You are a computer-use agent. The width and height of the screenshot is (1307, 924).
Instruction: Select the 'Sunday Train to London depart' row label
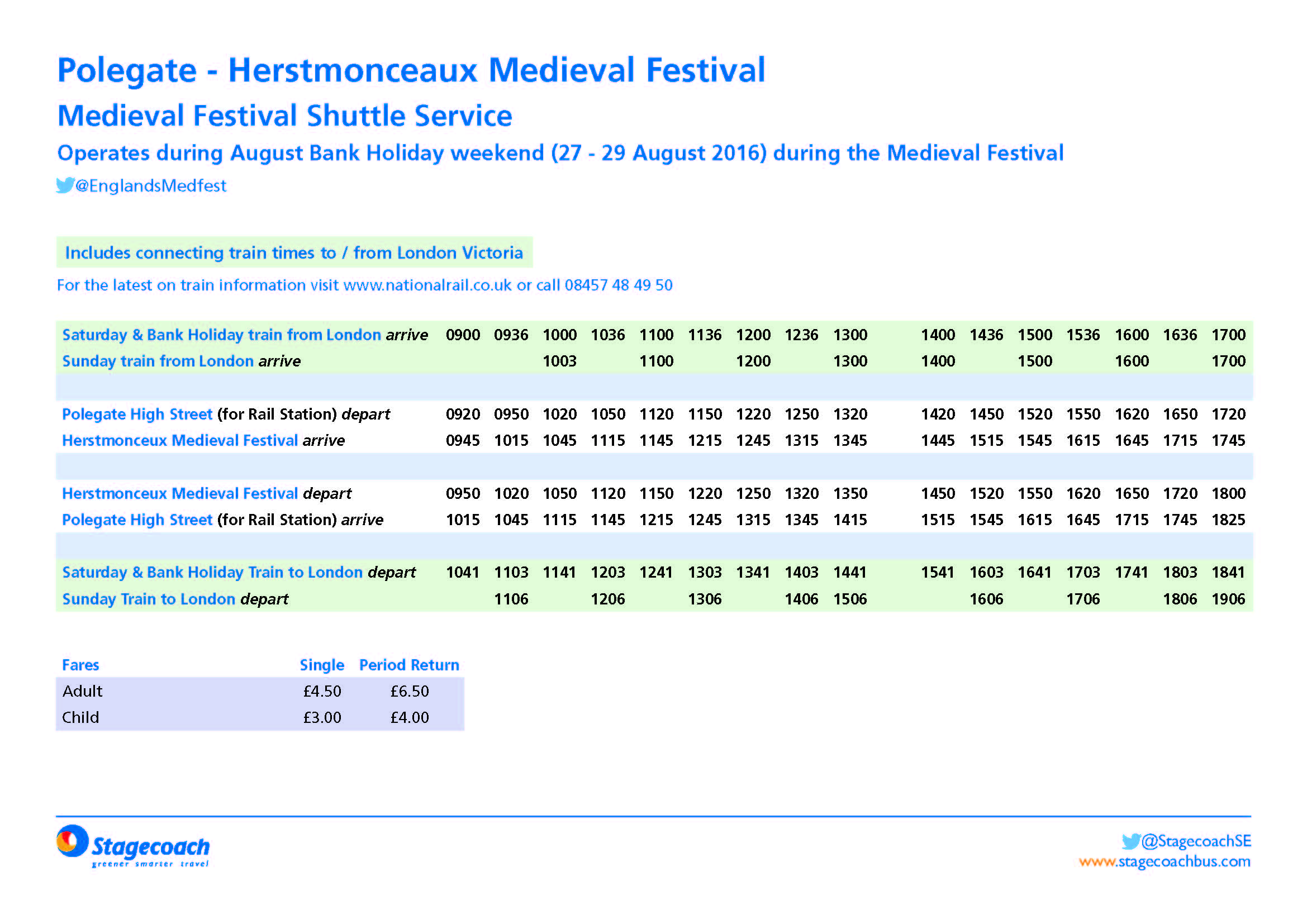point(175,599)
